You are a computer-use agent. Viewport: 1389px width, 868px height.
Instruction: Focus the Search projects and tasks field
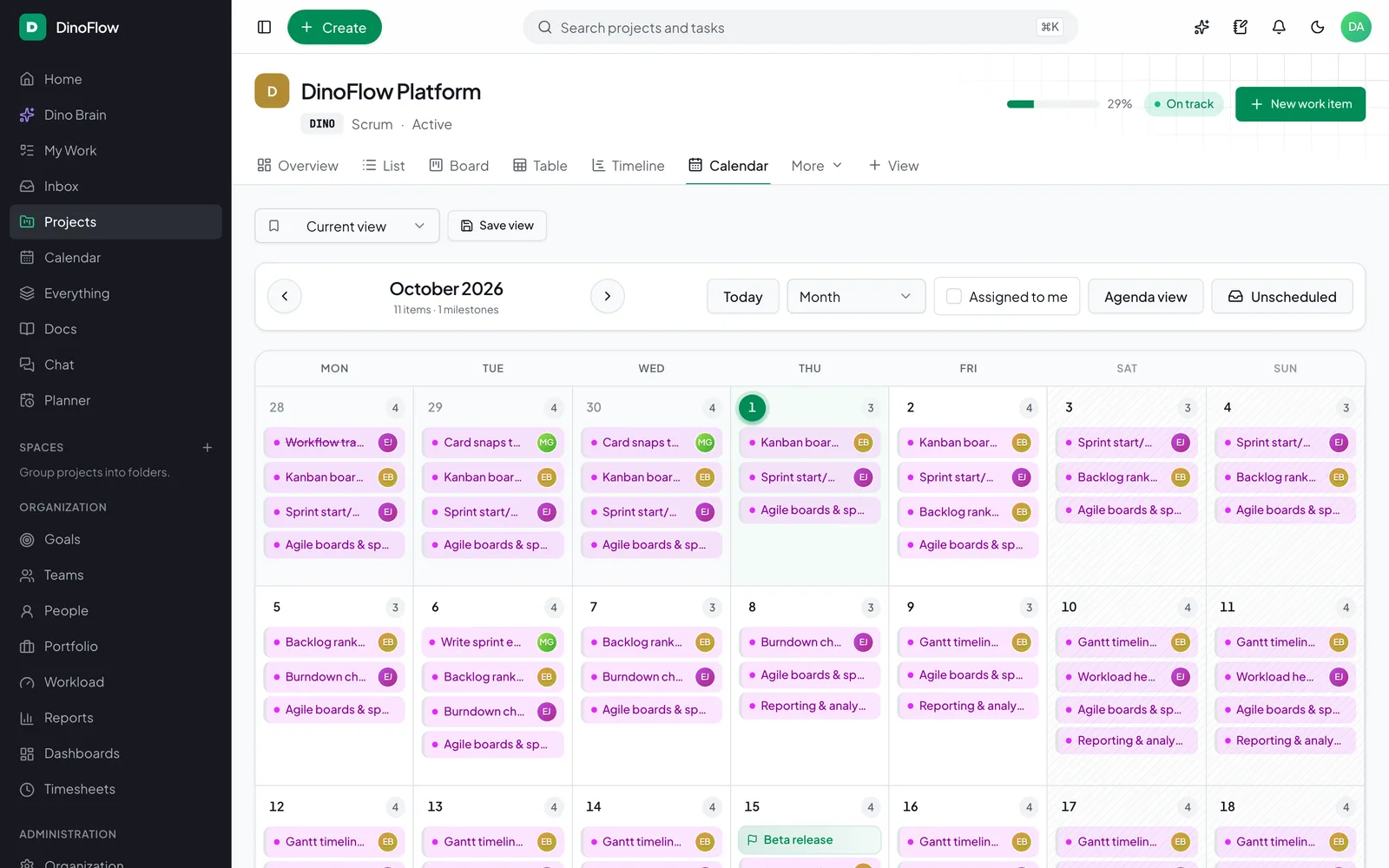[800, 27]
